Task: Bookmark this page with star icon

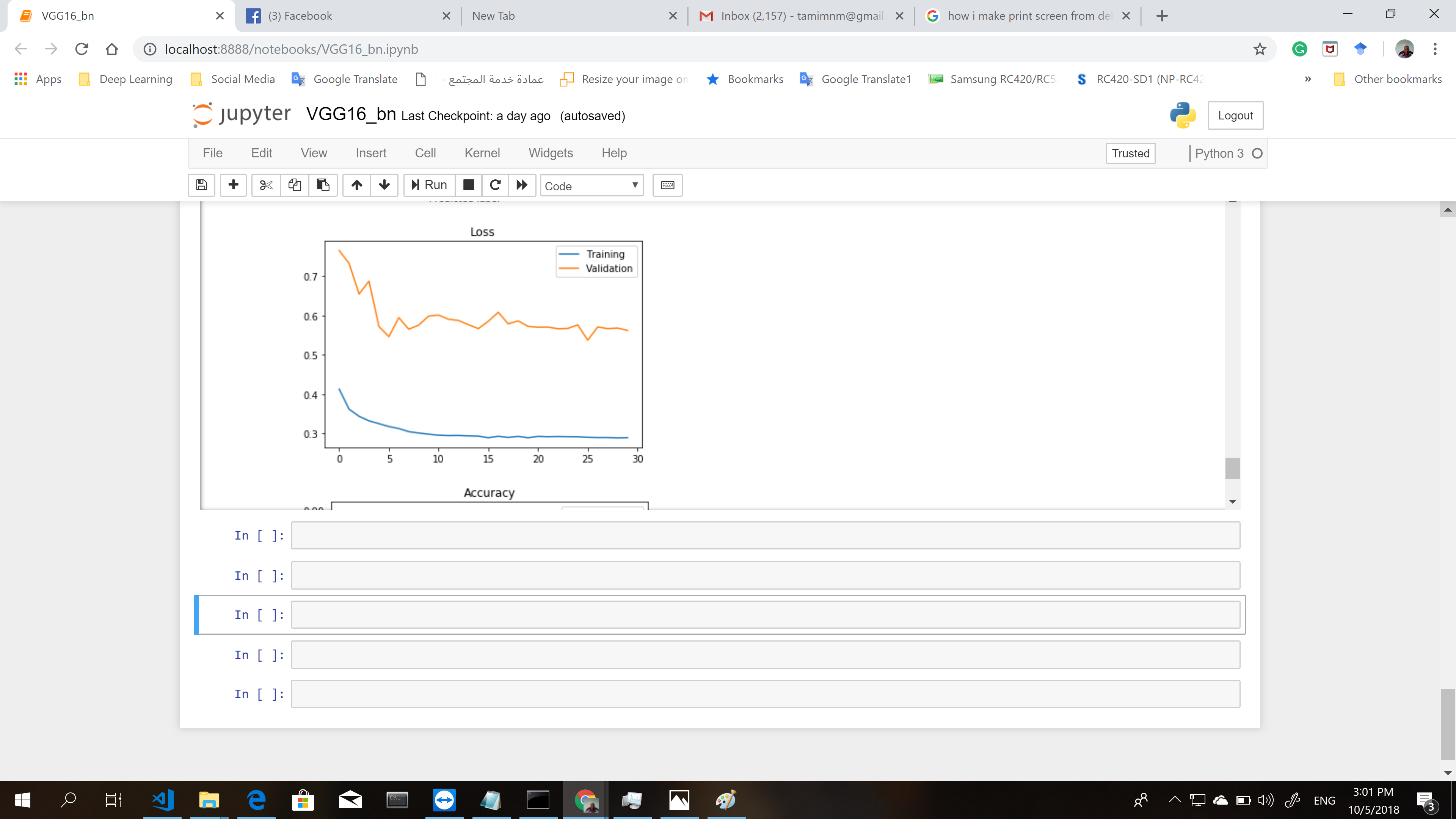Action: click(1260, 49)
